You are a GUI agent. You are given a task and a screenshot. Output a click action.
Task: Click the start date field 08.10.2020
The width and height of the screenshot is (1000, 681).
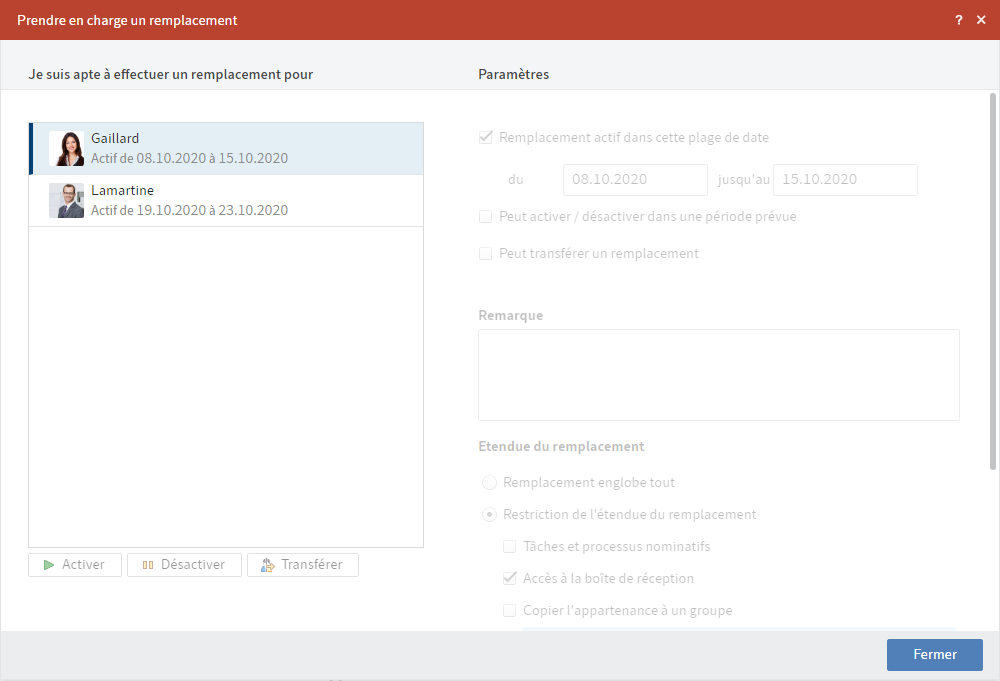[x=635, y=180]
